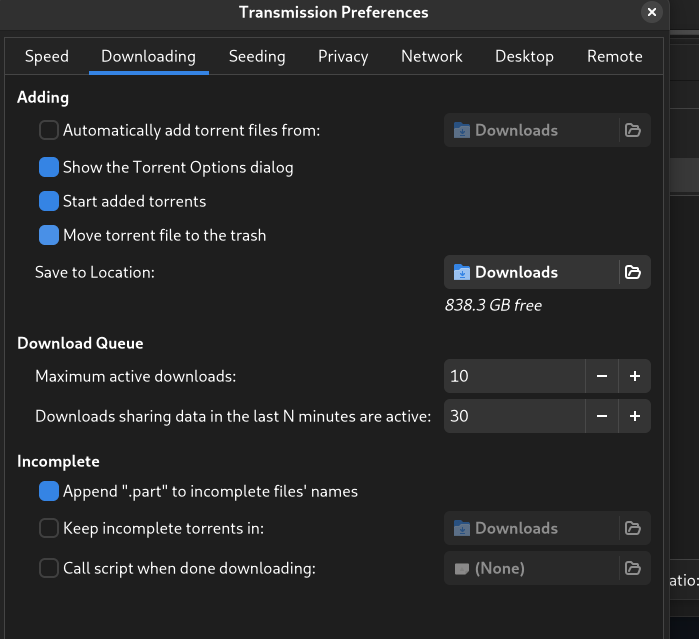Viewport: 699px width, 639px height.
Task: Open the (None) script chooser
Action: tap(547, 568)
